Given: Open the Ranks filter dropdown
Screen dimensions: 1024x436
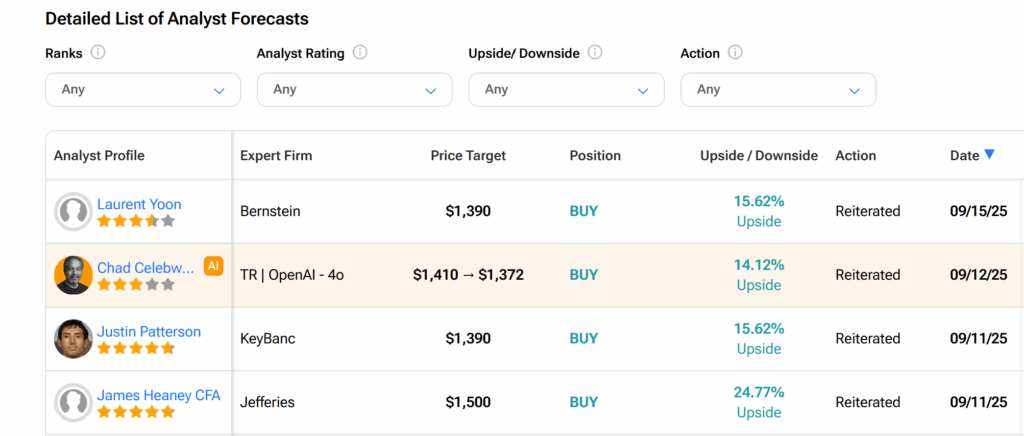Looking at the screenshot, I should coord(143,90).
